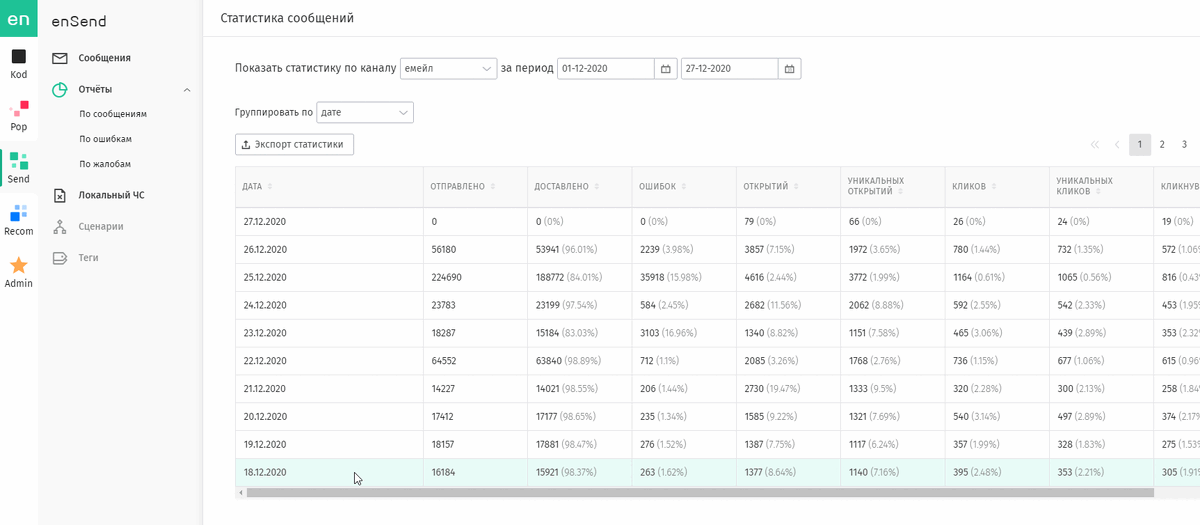Open the емейл channel dropdown
Viewport: 1200px width, 525px height.
click(x=448, y=69)
